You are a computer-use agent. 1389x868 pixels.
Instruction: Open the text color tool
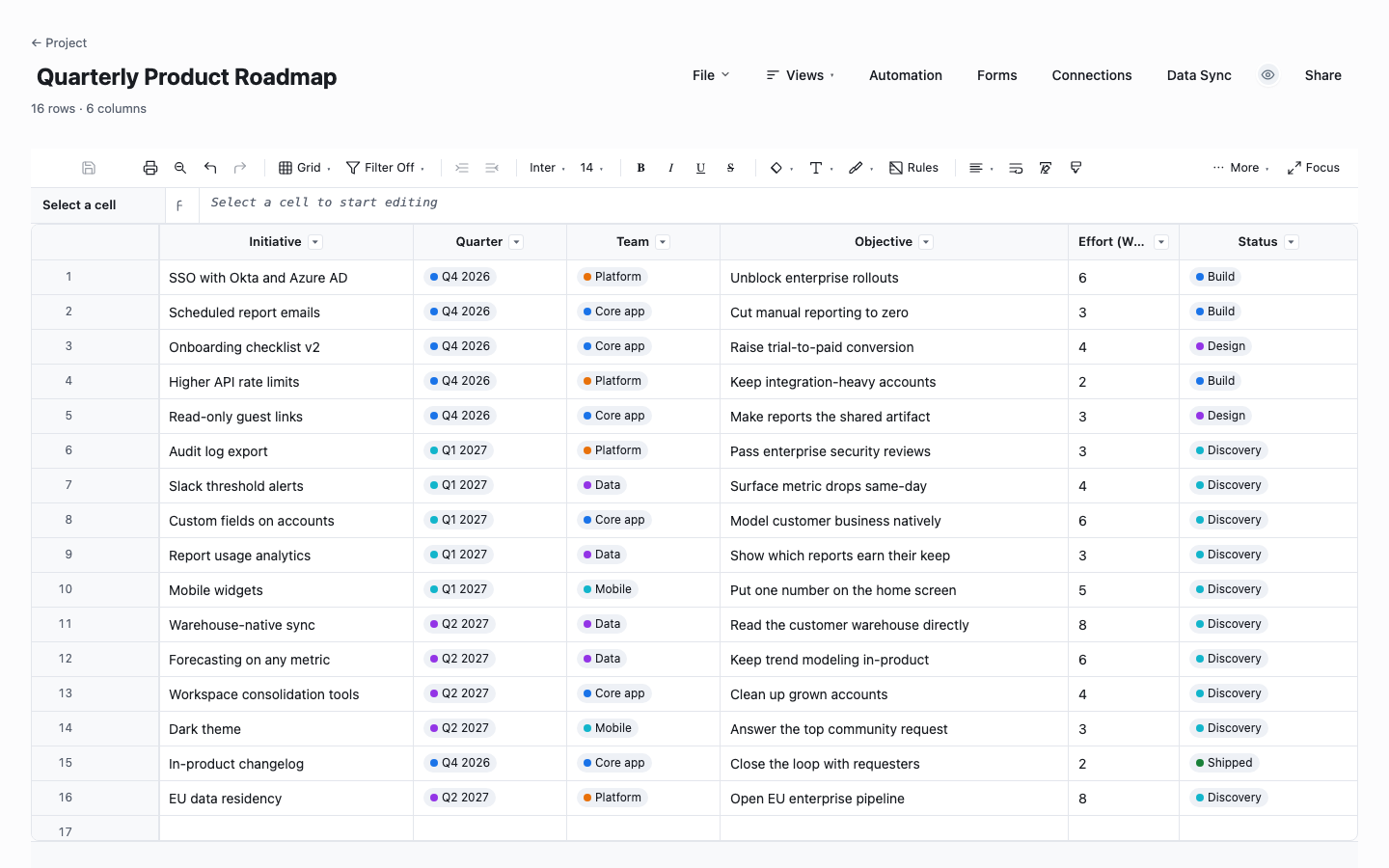click(821, 168)
